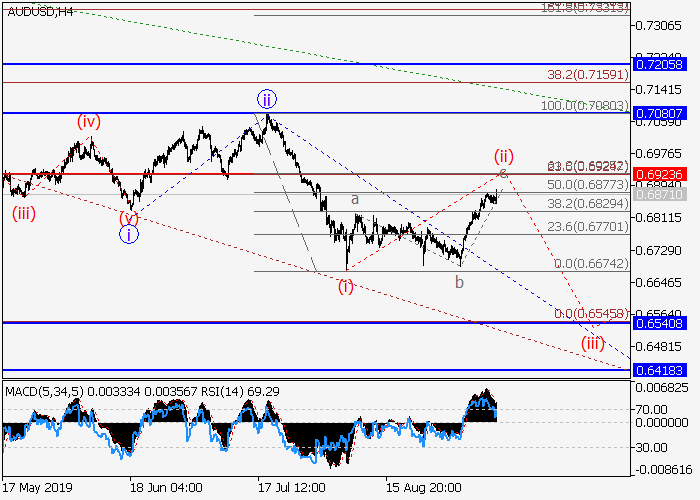Click the red (iv) wave label
700x500 pixels.
(89, 122)
